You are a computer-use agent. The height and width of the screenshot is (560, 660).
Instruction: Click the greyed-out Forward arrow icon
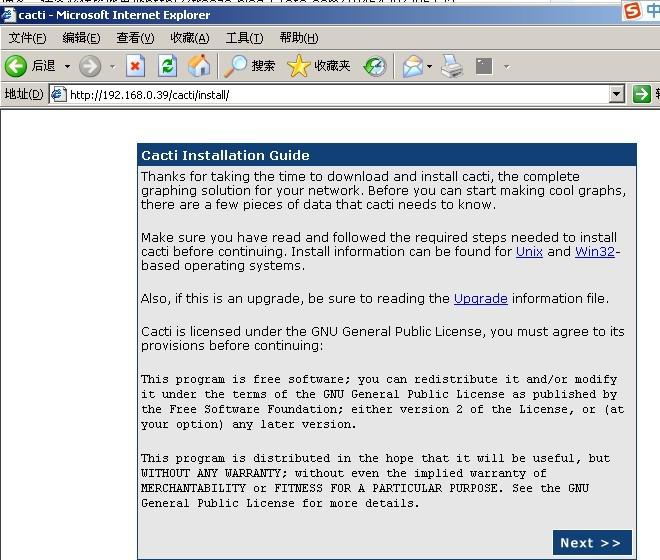[x=90, y=66]
